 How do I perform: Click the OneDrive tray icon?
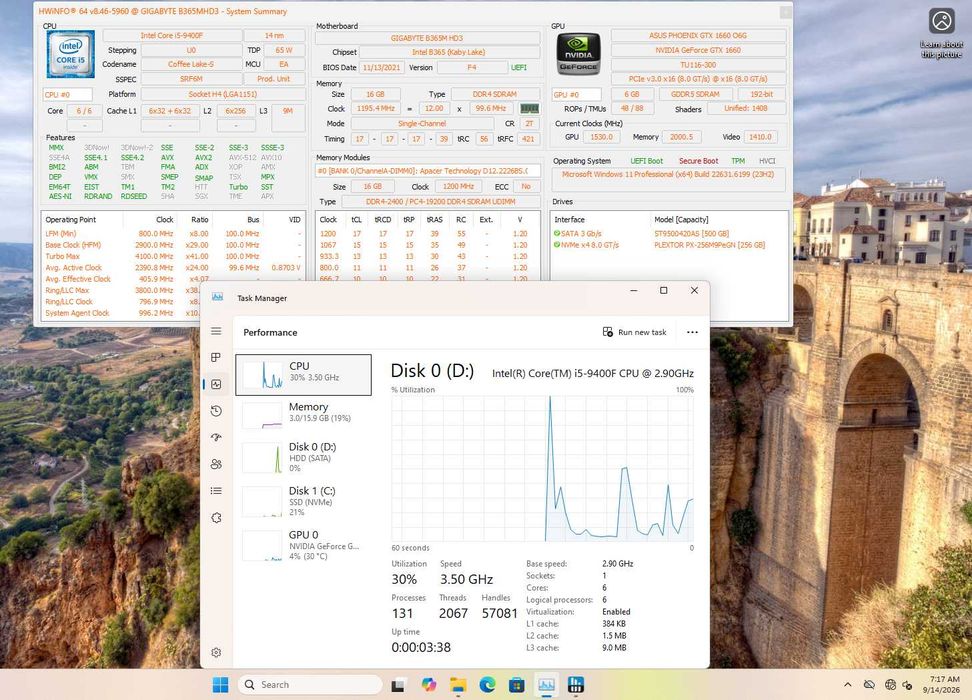point(869,684)
